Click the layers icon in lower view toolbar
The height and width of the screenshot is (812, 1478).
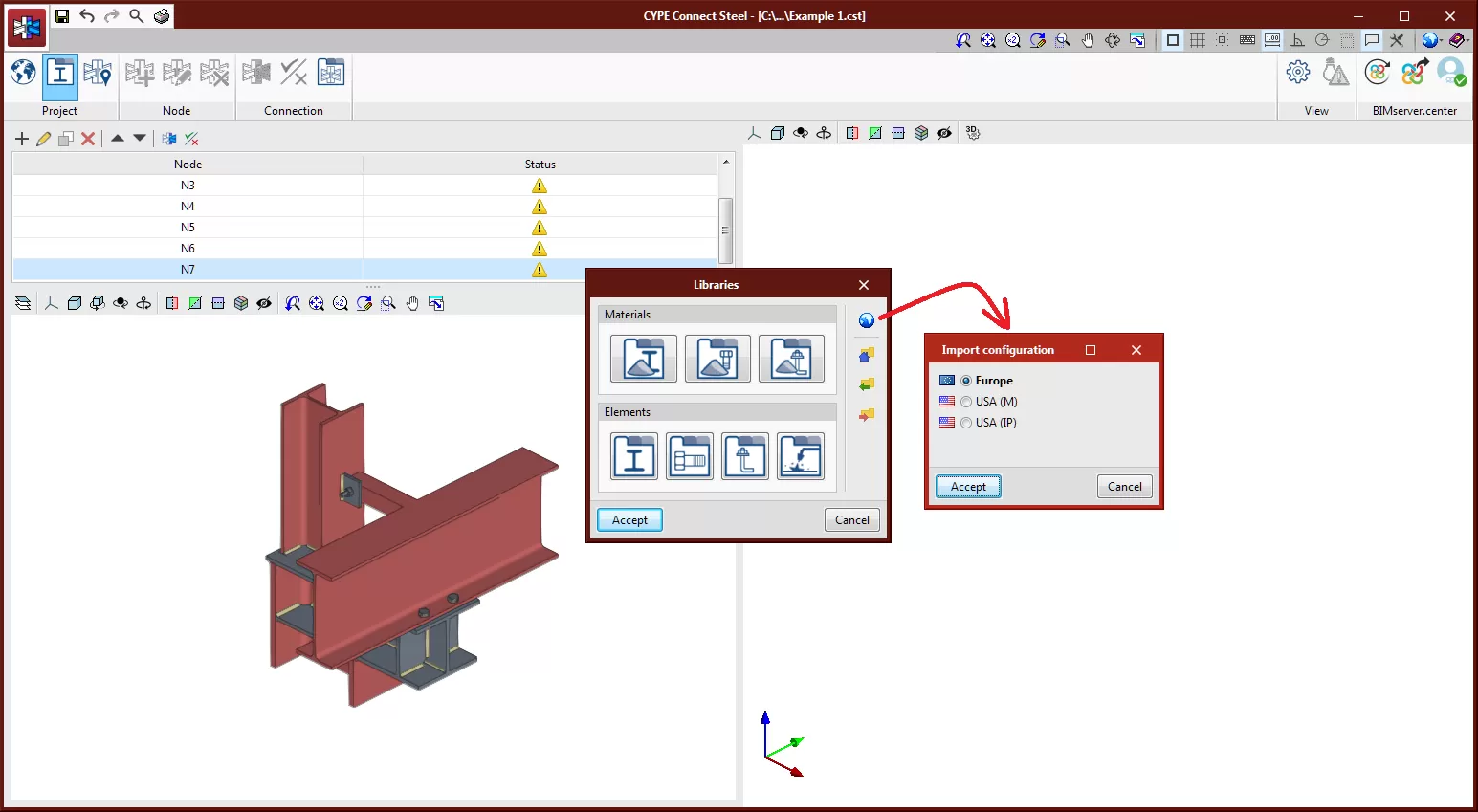click(x=23, y=304)
